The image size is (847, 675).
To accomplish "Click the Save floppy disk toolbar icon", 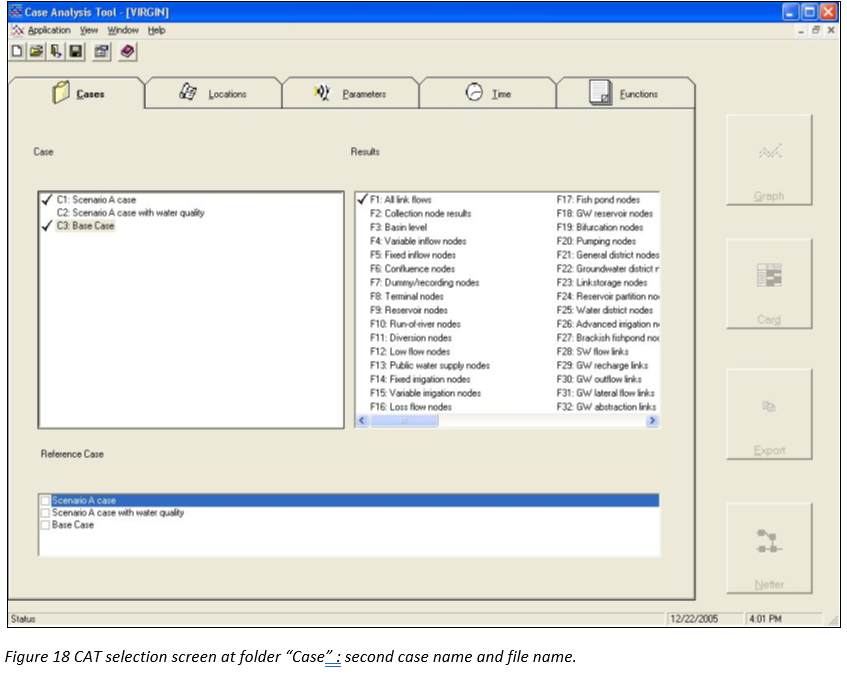I will coord(76,51).
